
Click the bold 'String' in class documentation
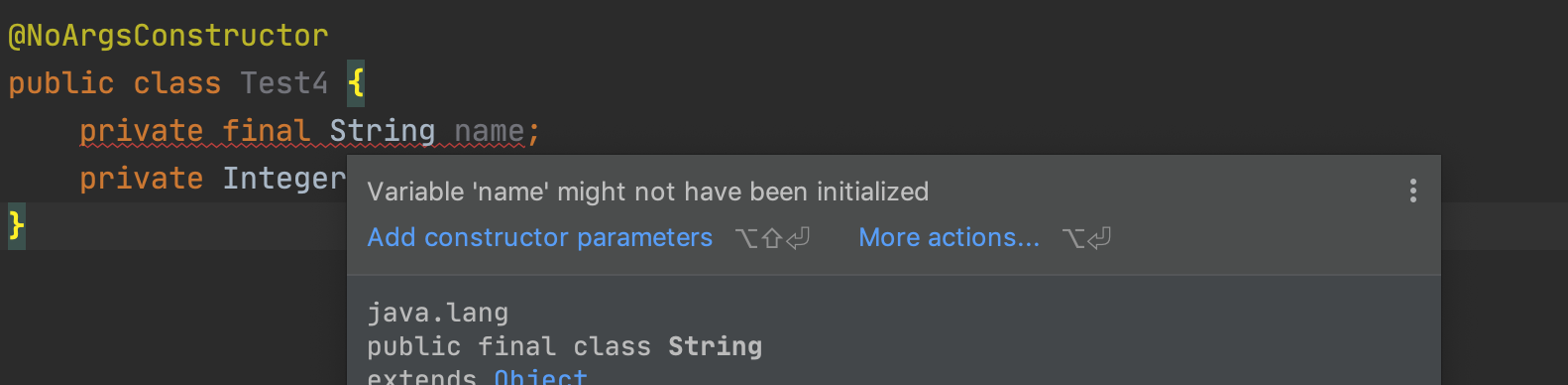pos(715,346)
